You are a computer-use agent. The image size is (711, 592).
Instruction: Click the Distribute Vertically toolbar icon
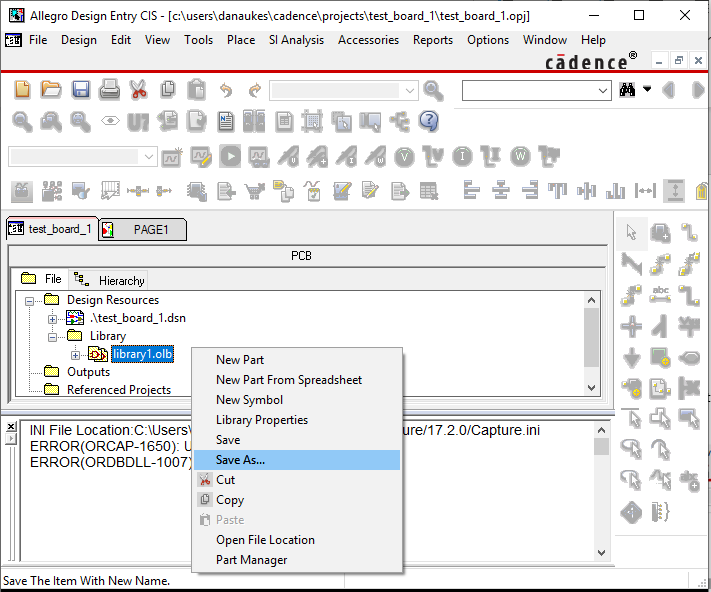click(675, 190)
